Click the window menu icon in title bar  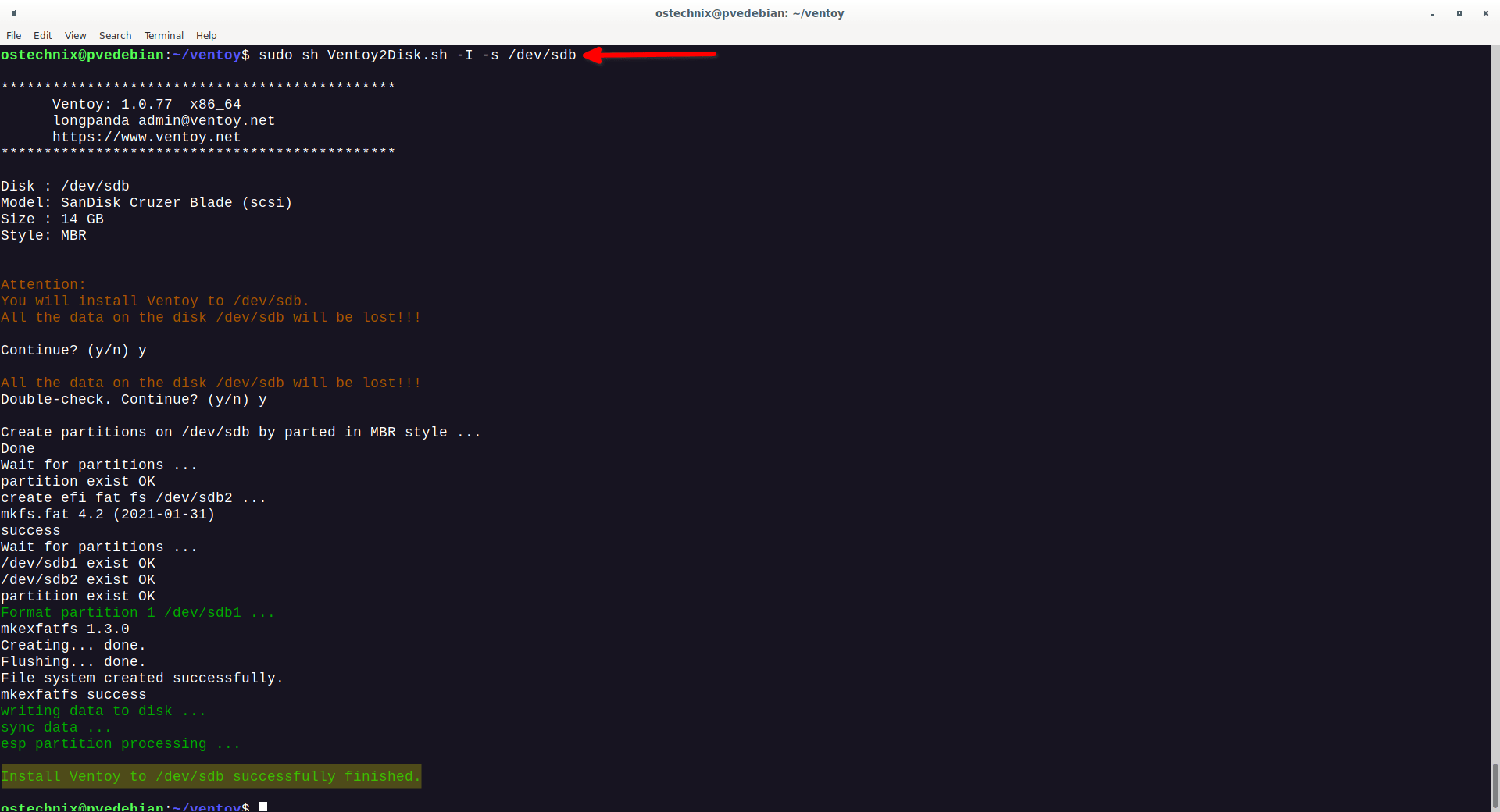[x=14, y=13]
